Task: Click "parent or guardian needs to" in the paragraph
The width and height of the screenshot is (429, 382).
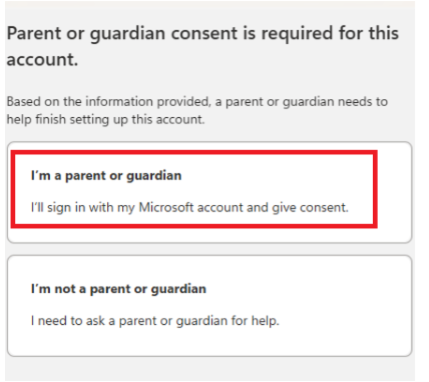Action: click(x=307, y=102)
